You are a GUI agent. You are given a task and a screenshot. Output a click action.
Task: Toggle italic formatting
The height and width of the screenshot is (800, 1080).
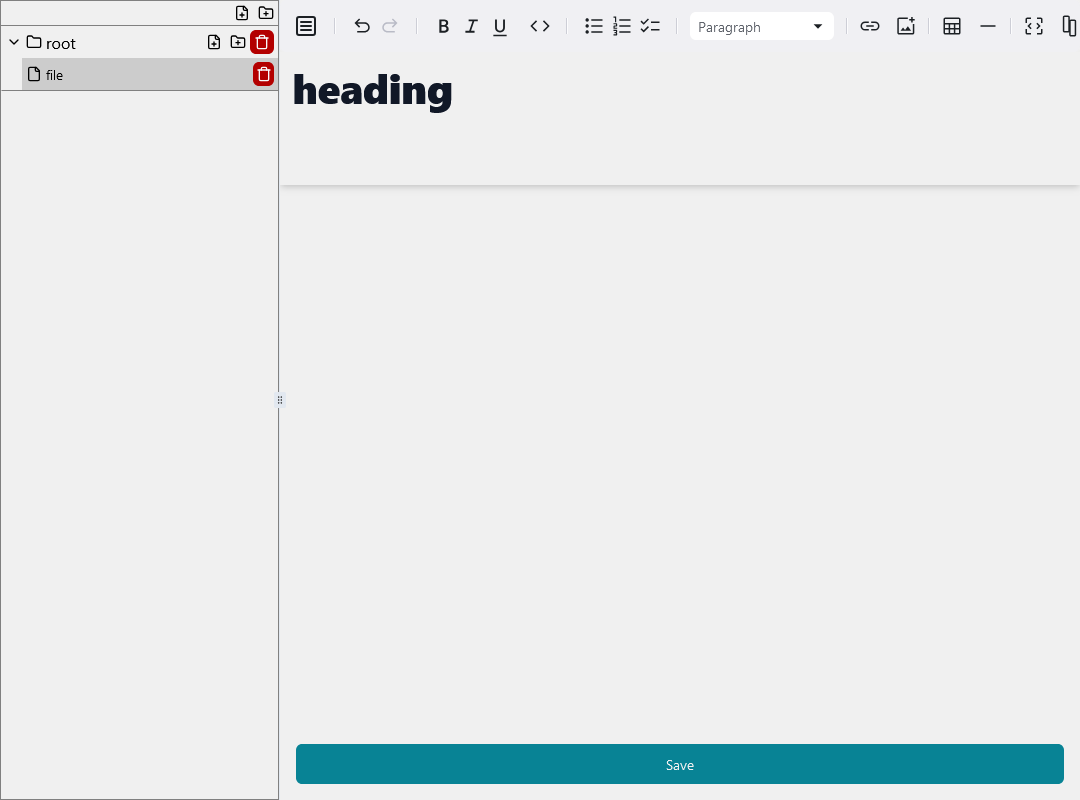point(471,26)
